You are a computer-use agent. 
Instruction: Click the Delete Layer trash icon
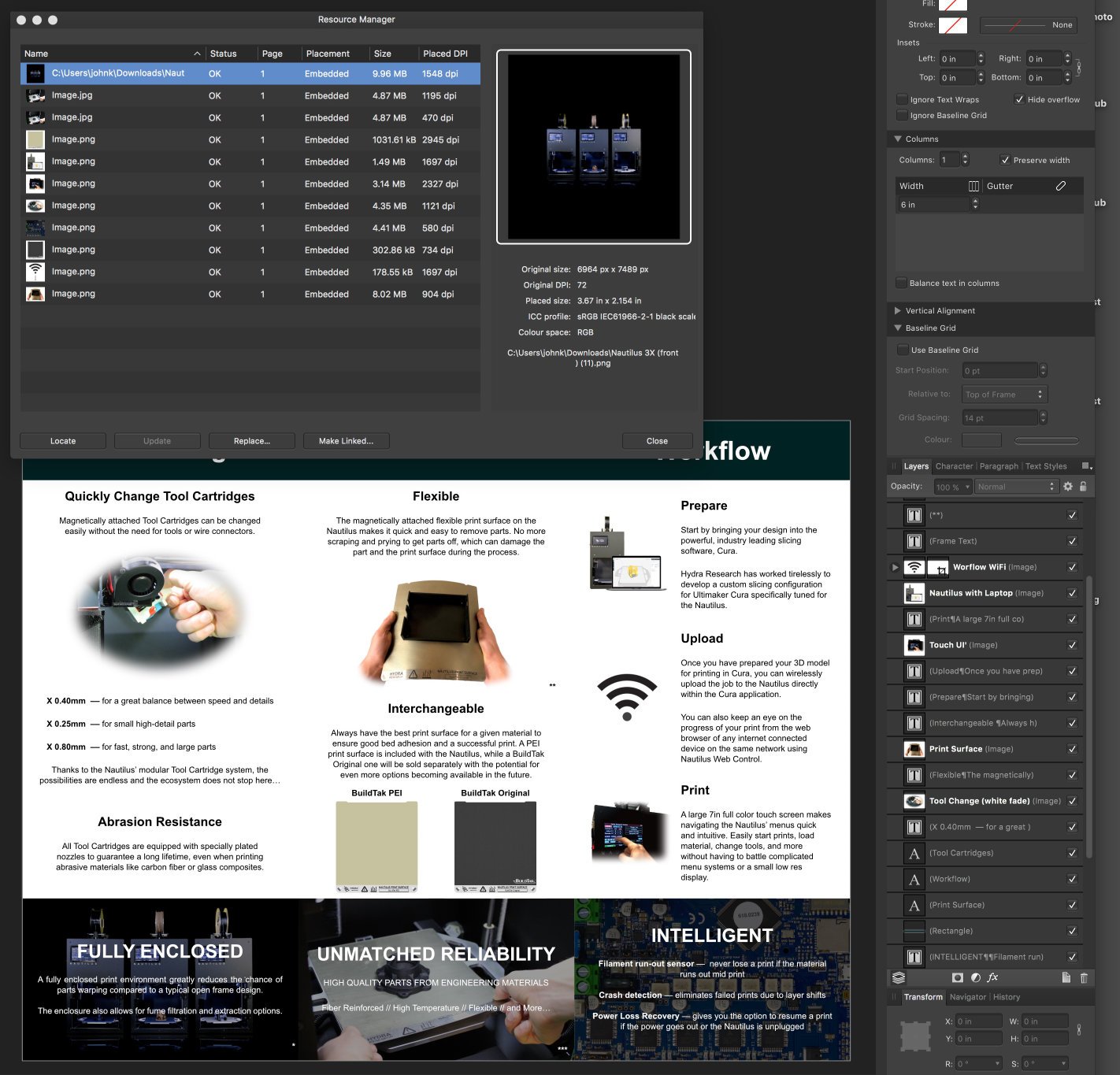tap(1084, 977)
